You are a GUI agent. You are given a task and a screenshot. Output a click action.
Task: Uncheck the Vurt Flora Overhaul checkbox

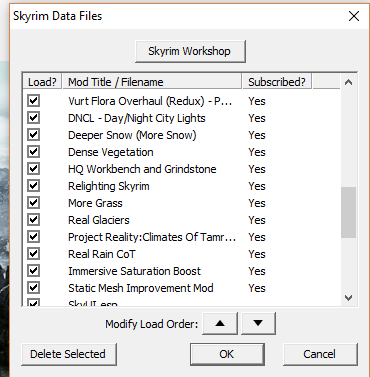coord(34,101)
